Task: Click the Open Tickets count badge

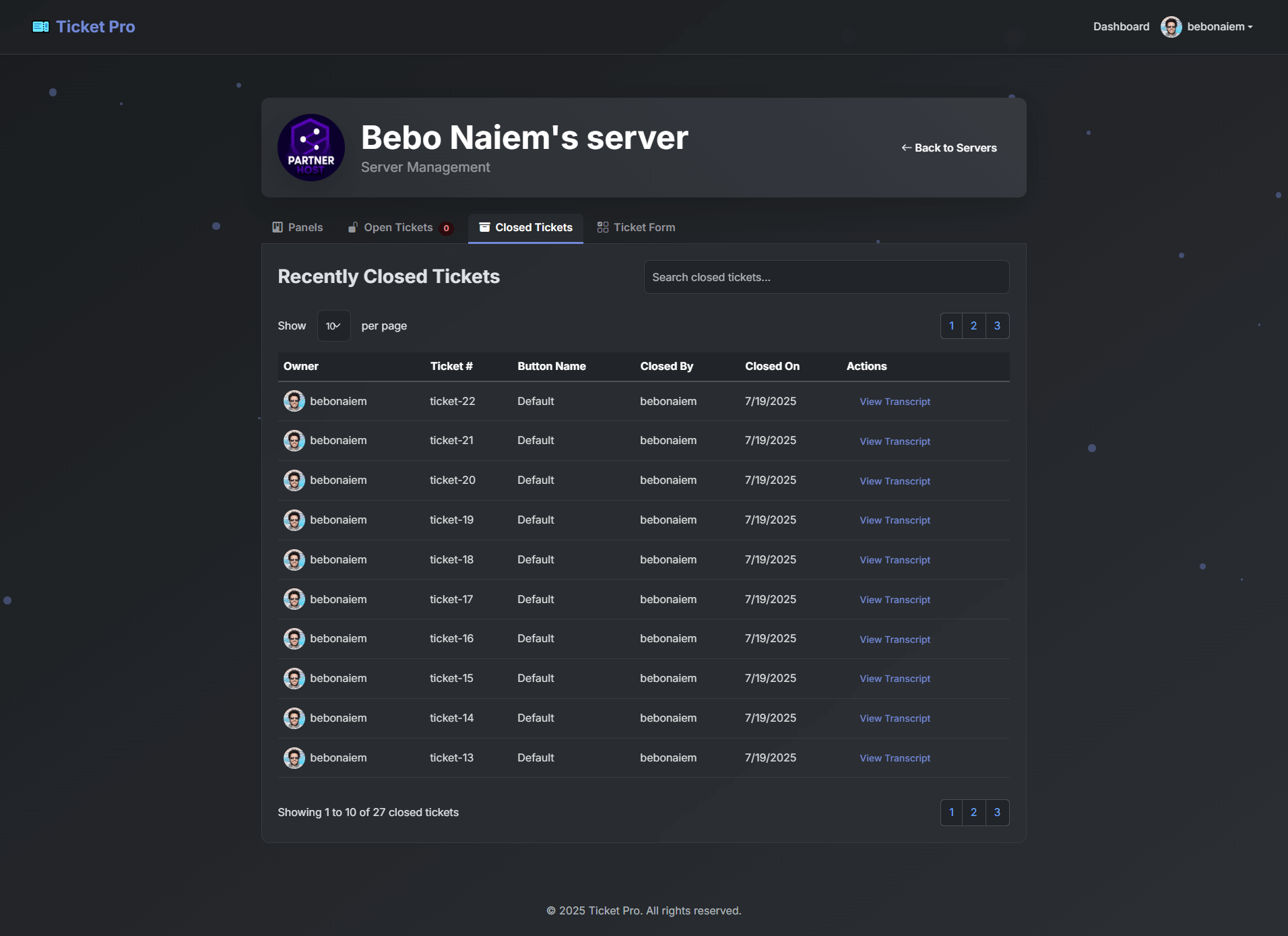Action: point(446,228)
